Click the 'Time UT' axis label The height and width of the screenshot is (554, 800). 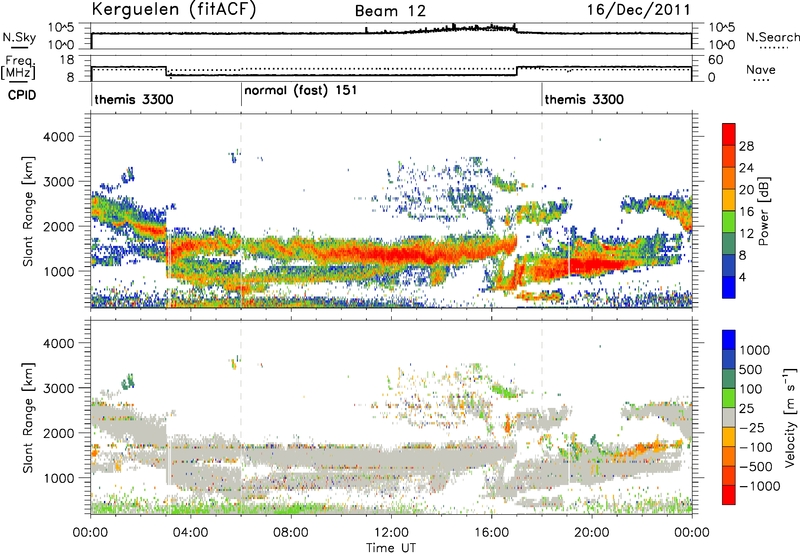(x=391, y=547)
